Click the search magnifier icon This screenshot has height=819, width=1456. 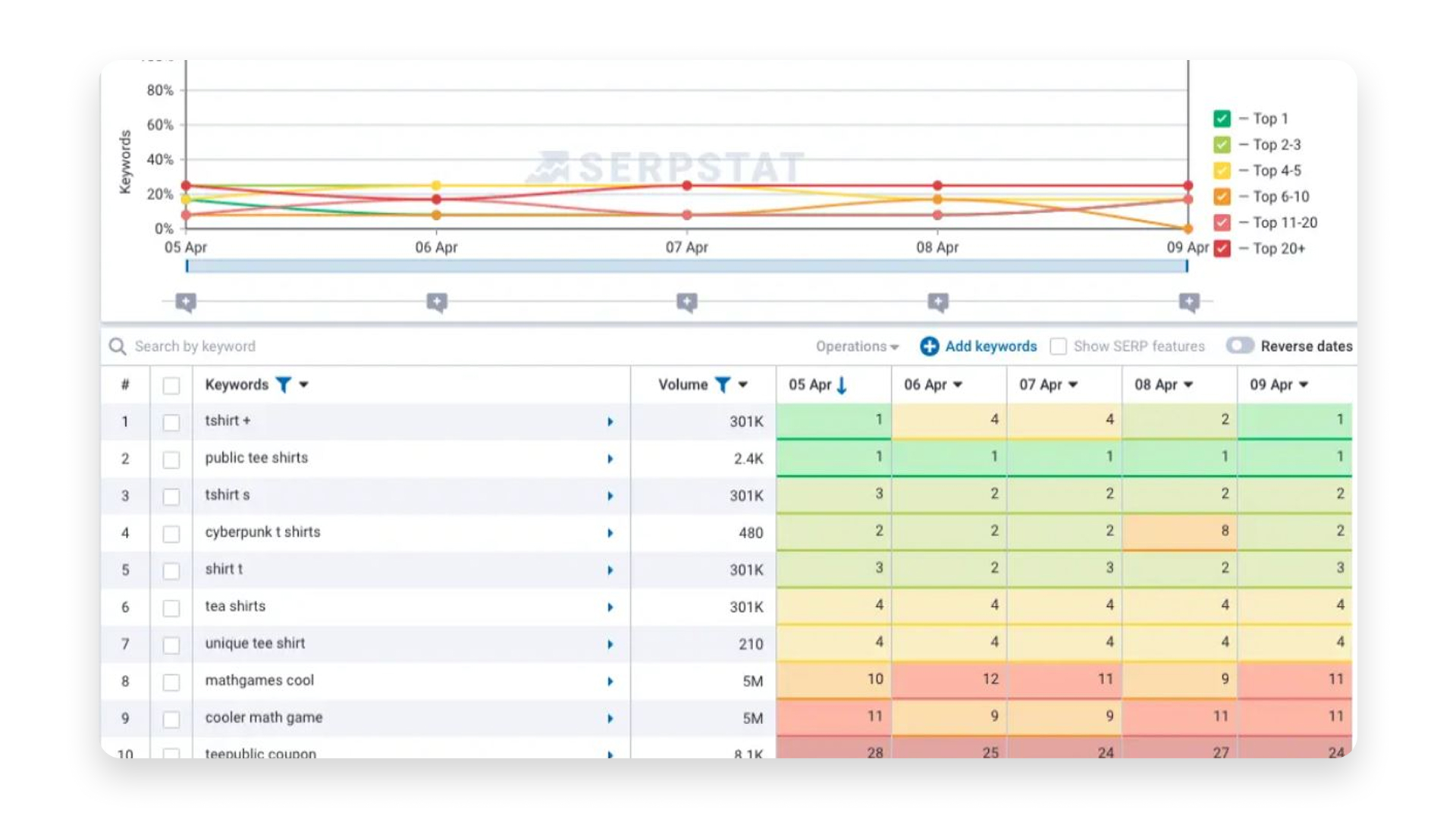click(118, 347)
